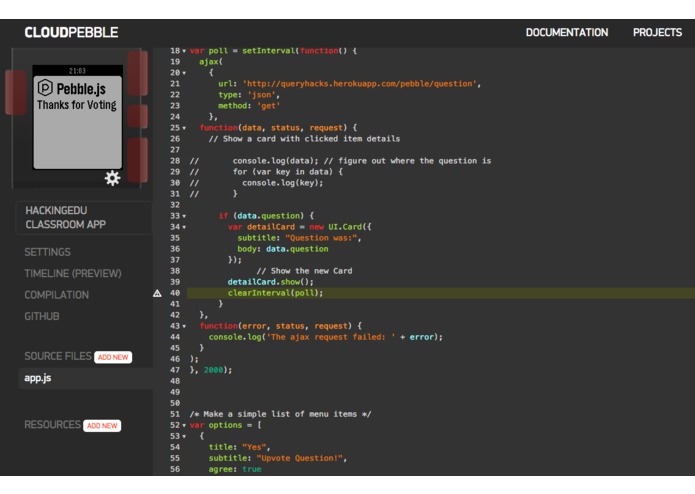Click the 'Question was:' subtitle string

pyautogui.click(x=321, y=238)
